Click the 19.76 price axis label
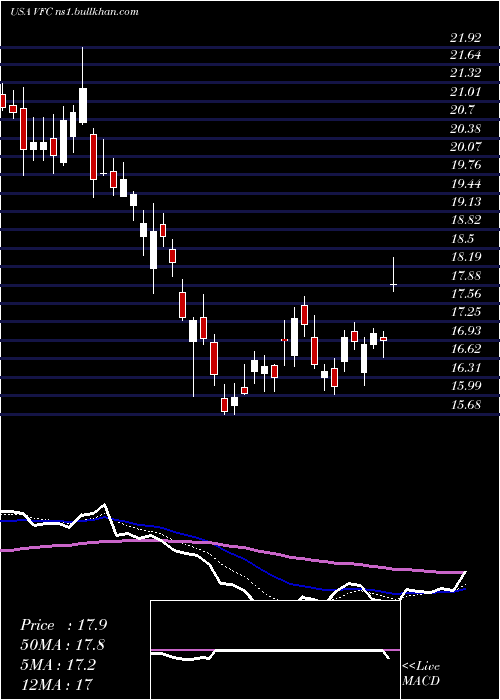Image resolution: width=500 pixels, height=700 pixels. click(x=465, y=165)
